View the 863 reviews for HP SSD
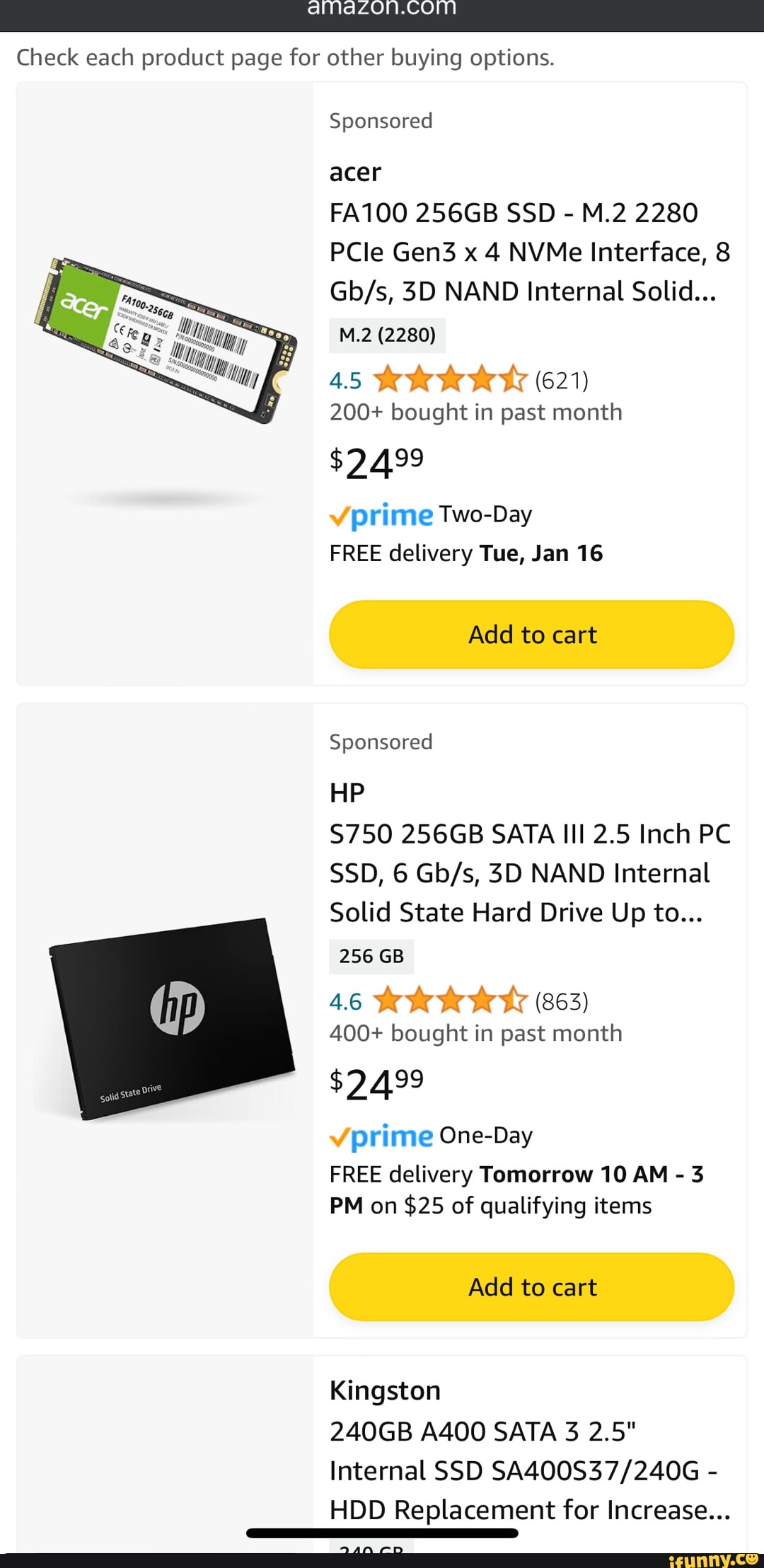This screenshot has width=764, height=1568. tap(562, 1002)
